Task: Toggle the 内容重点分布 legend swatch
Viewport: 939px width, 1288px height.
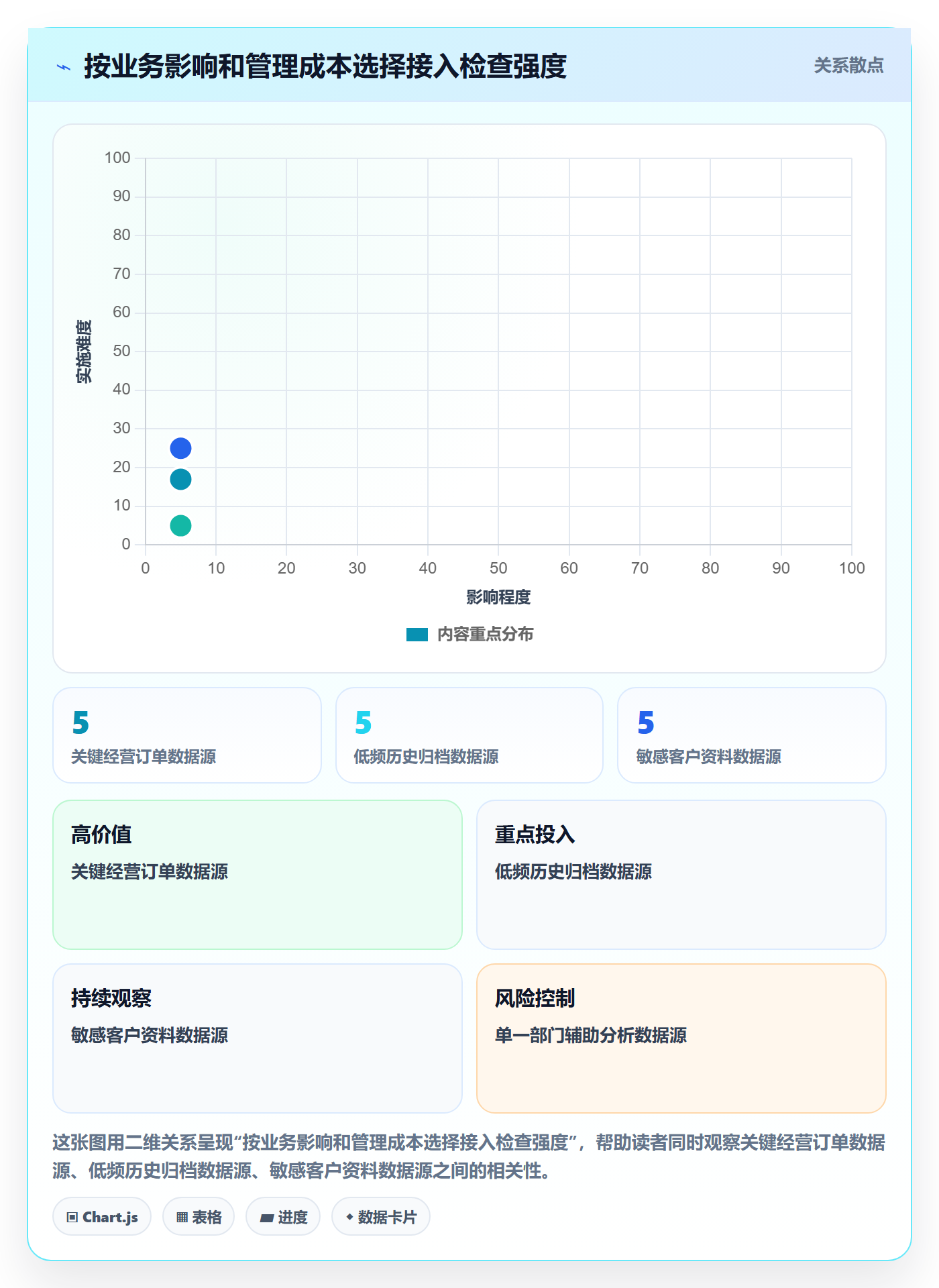Action: pos(417,635)
